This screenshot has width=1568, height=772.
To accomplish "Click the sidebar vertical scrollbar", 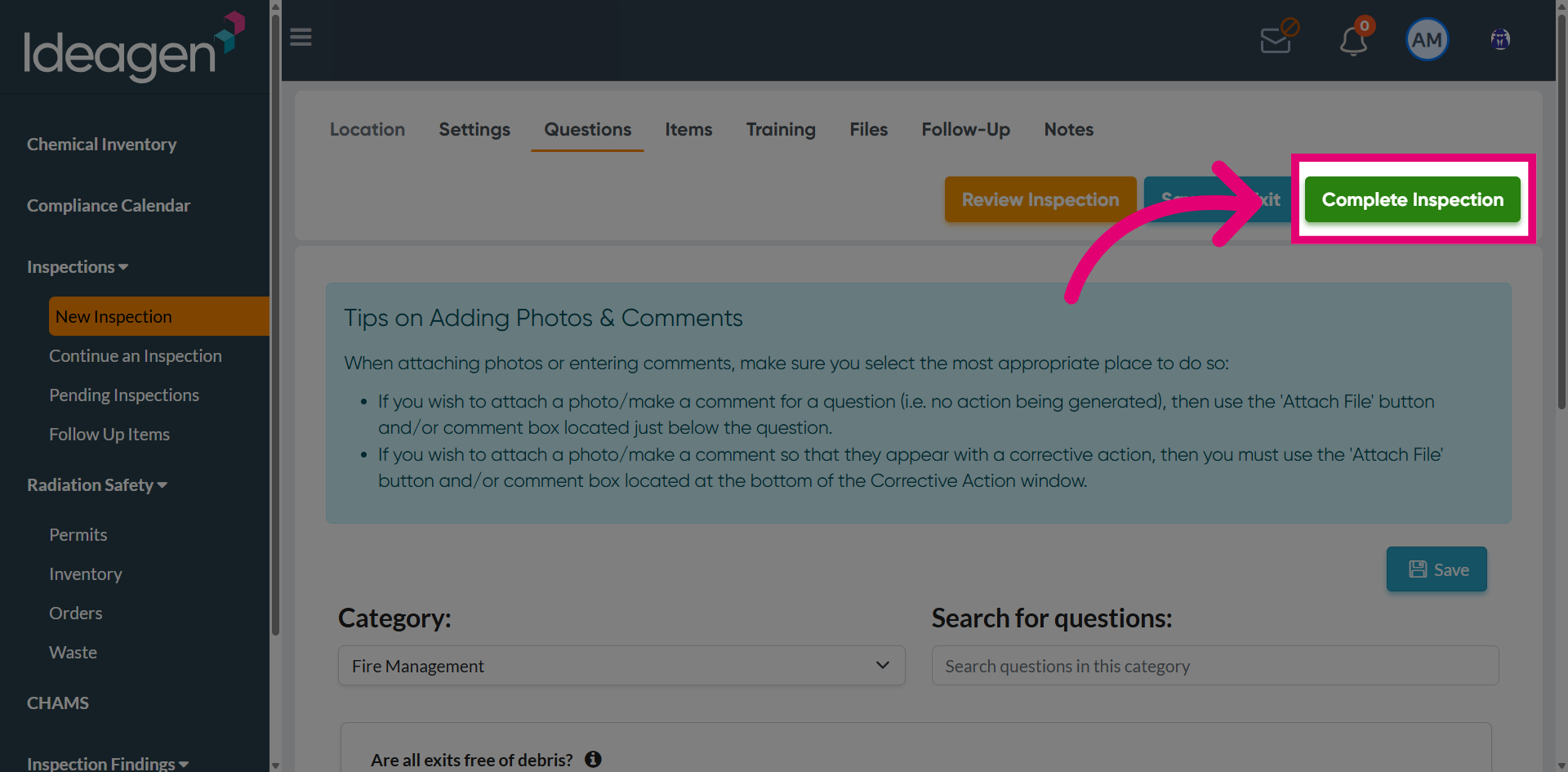I will click(275, 327).
